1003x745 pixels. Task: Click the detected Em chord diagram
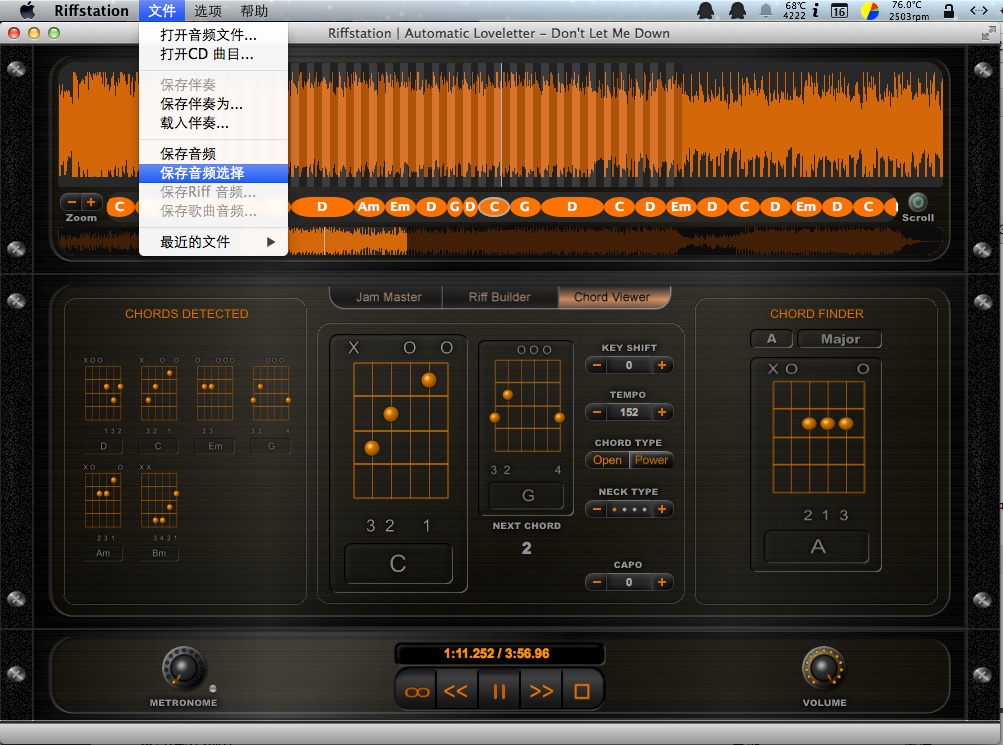[215, 393]
